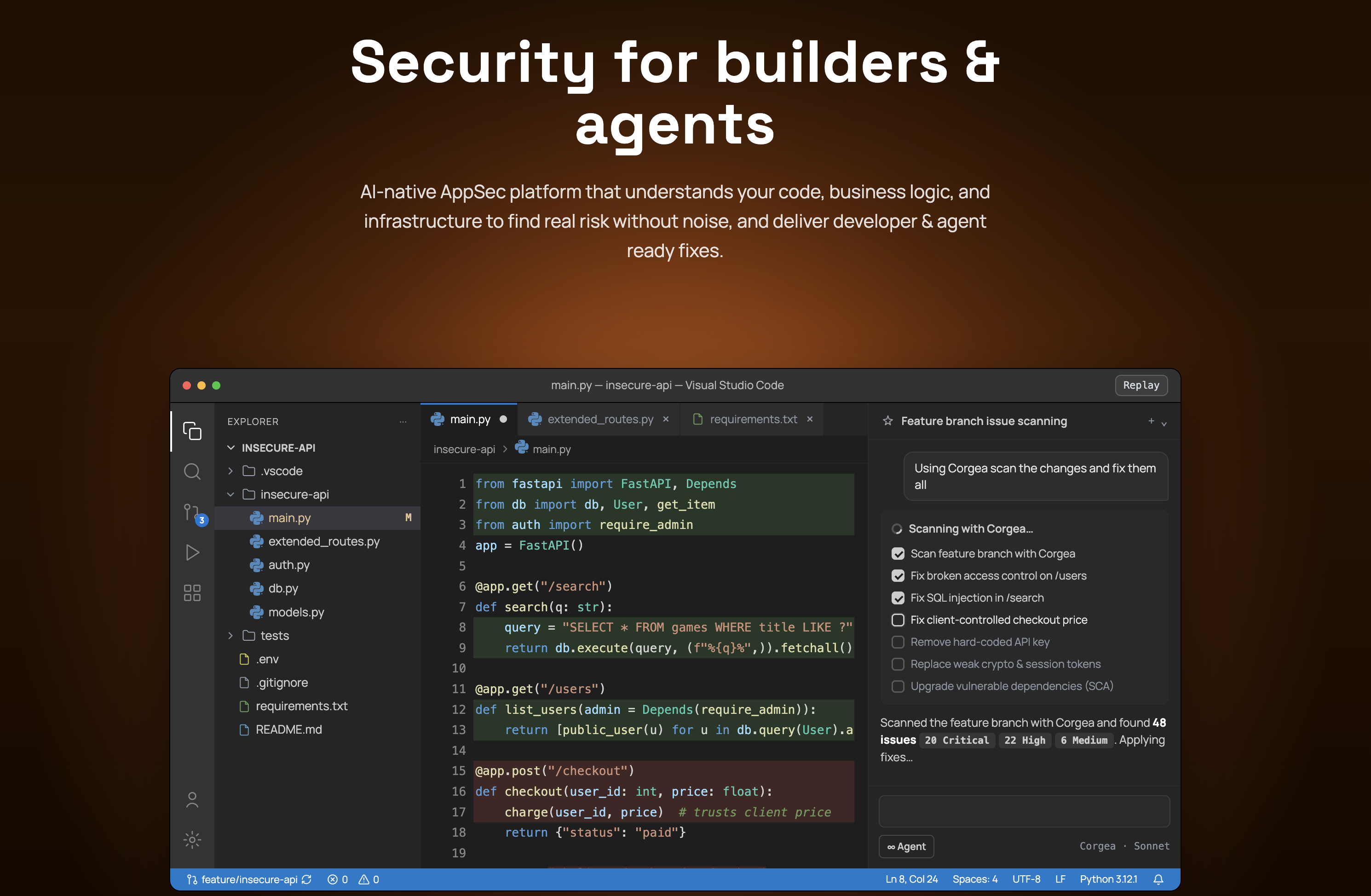The image size is (1371, 896).
Task: Click the warnings count icon in status bar
Action: (x=363, y=879)
